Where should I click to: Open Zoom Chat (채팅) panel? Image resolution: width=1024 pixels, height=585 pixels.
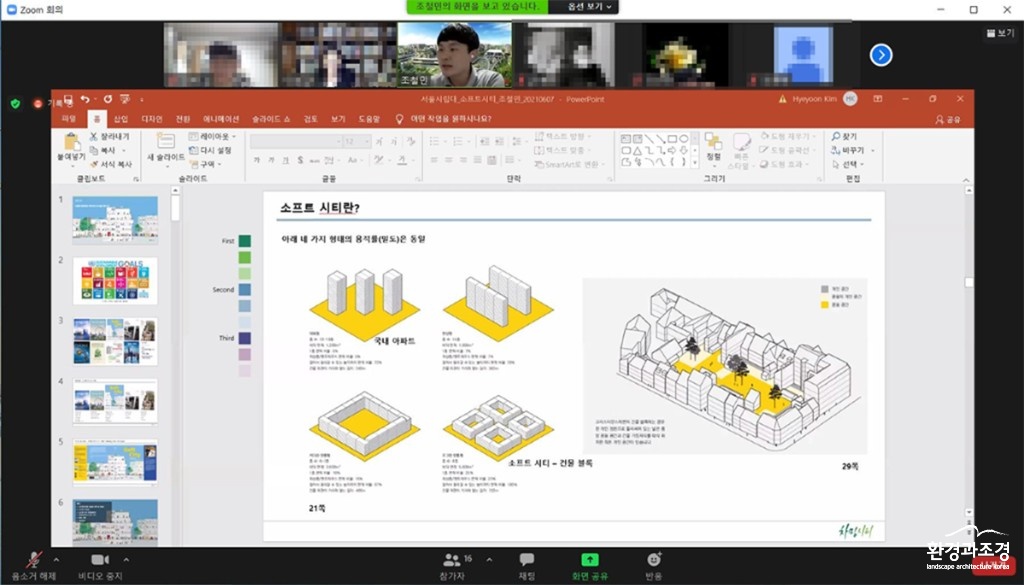(526, 566)
